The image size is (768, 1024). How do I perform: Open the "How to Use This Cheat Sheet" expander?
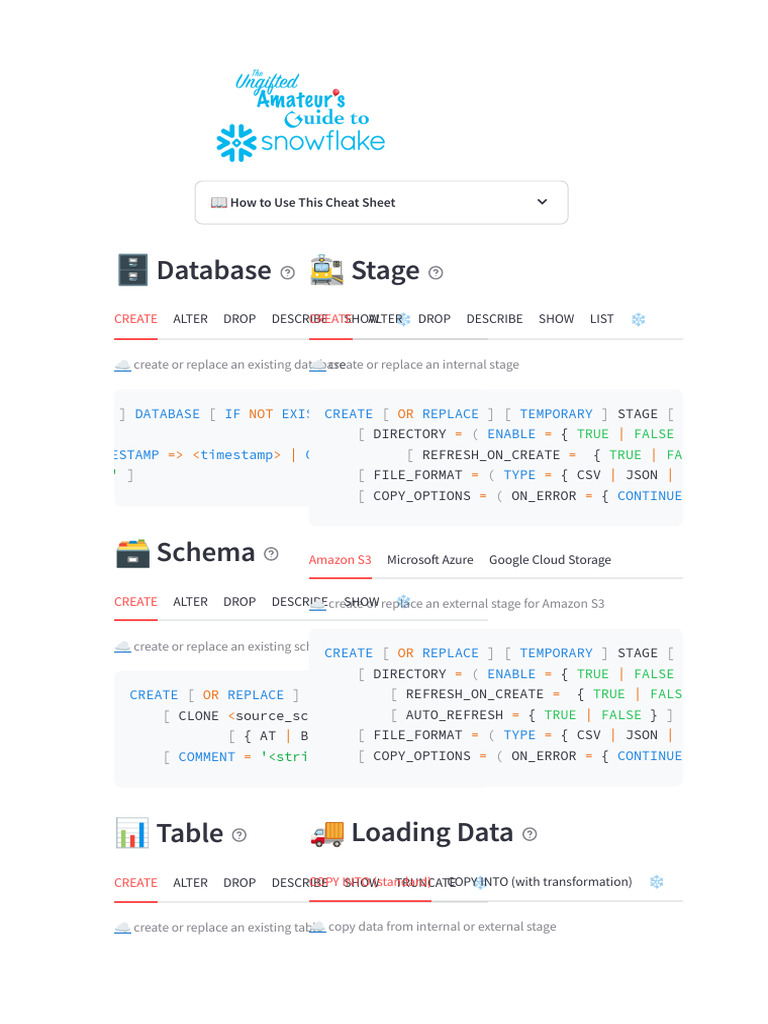313,203
